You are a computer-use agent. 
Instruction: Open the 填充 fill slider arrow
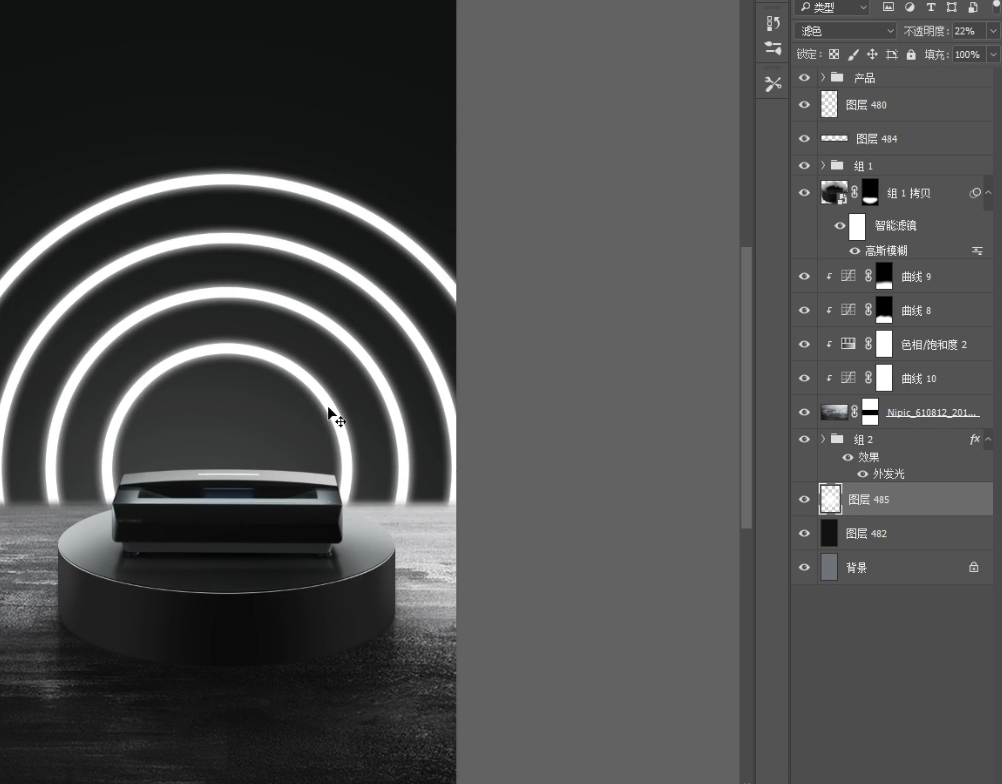[993, 54]
